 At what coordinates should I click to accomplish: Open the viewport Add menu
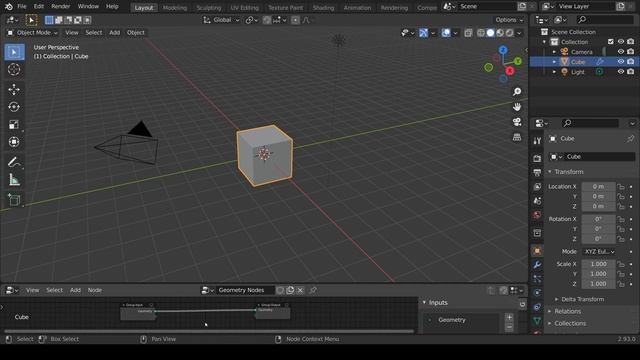coord(115,33)
